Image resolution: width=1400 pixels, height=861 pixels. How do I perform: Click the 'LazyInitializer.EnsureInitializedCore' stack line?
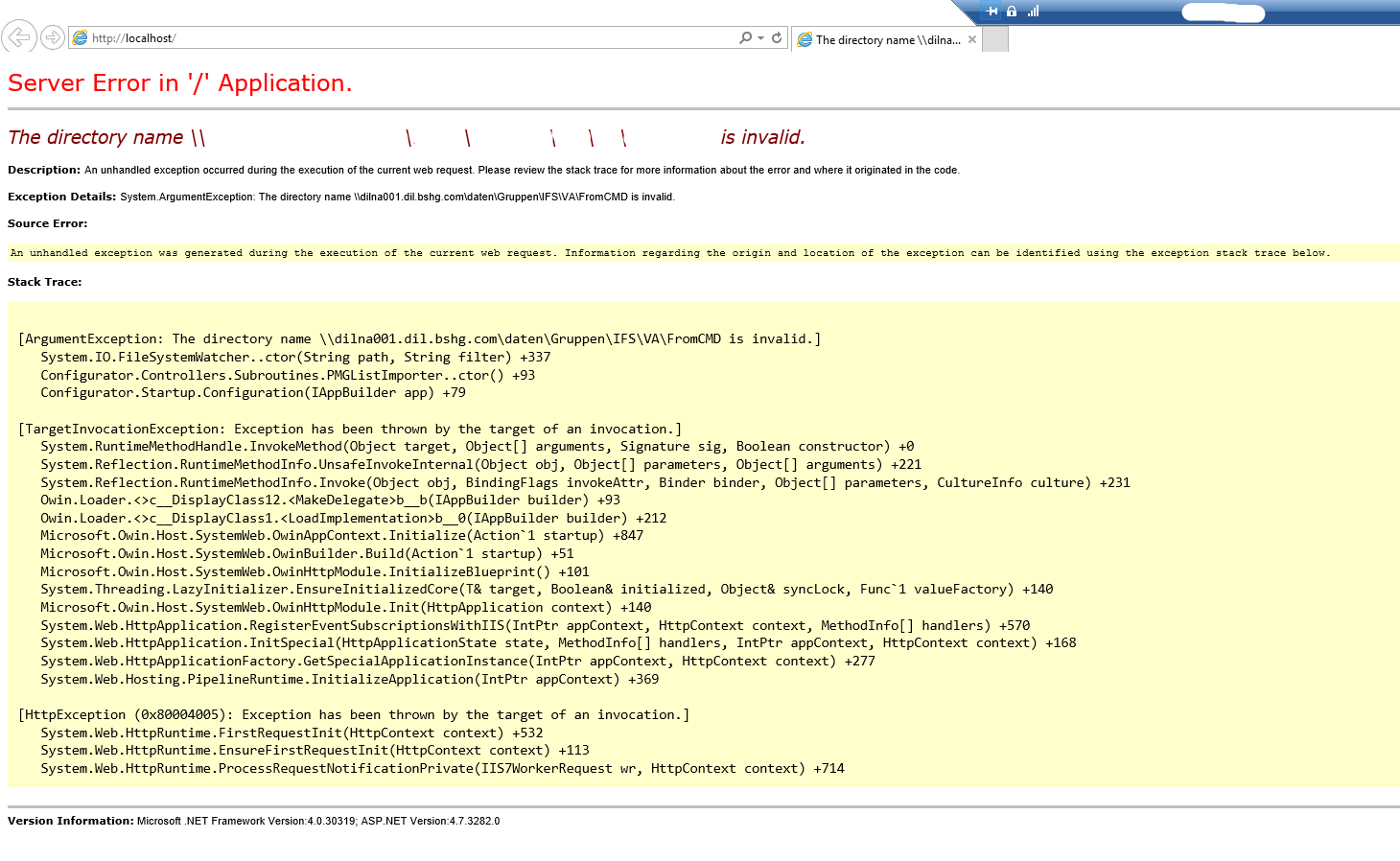[x=547, y=589]
